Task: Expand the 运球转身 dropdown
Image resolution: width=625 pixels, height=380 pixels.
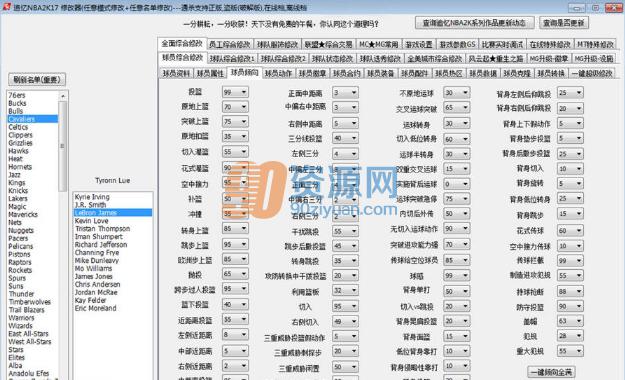Action: point(456,124)
